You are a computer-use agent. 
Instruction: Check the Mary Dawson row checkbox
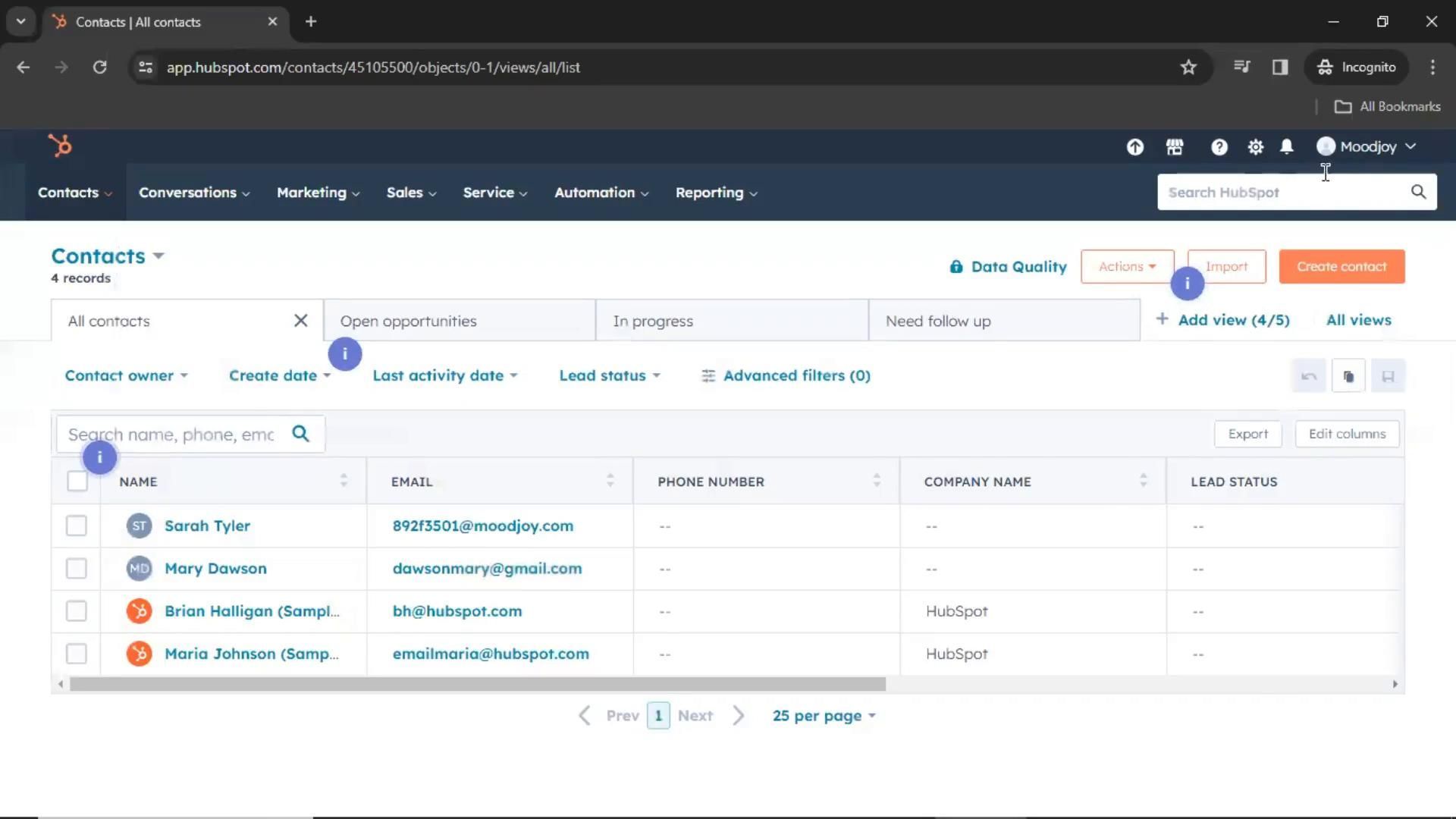click(x=77, y=569)
